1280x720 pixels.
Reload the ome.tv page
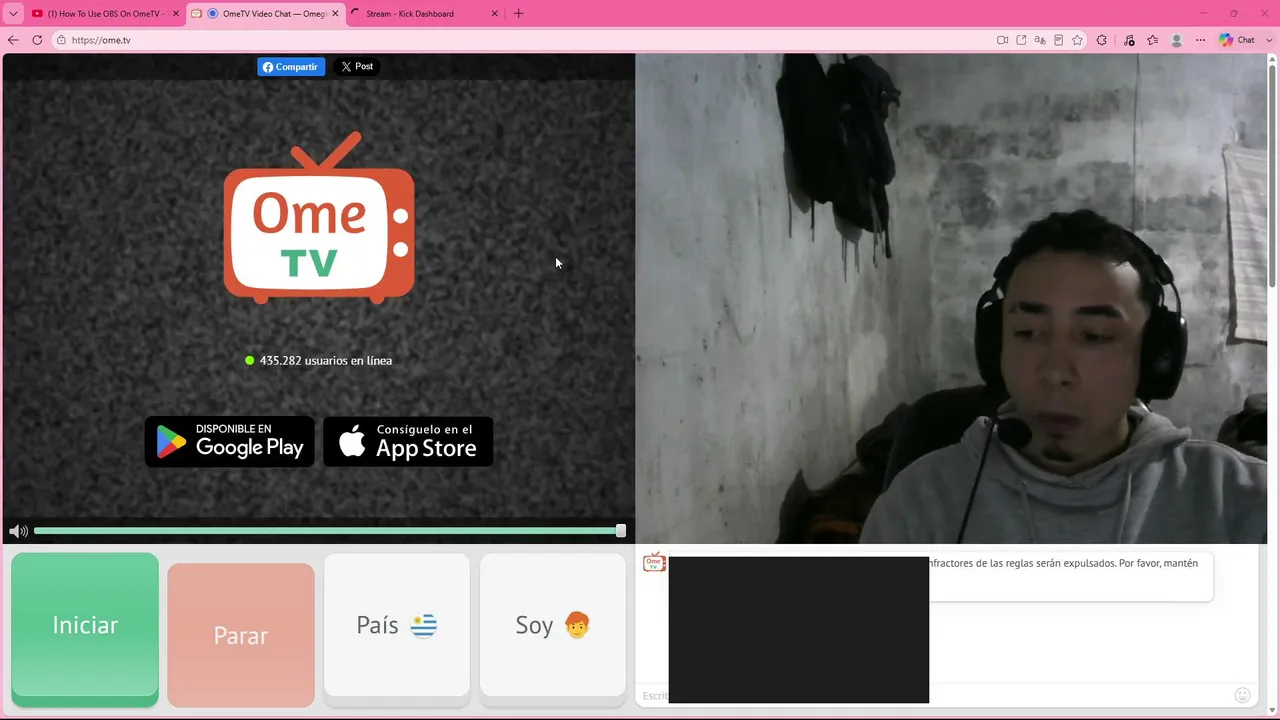[x=37, y=40]
